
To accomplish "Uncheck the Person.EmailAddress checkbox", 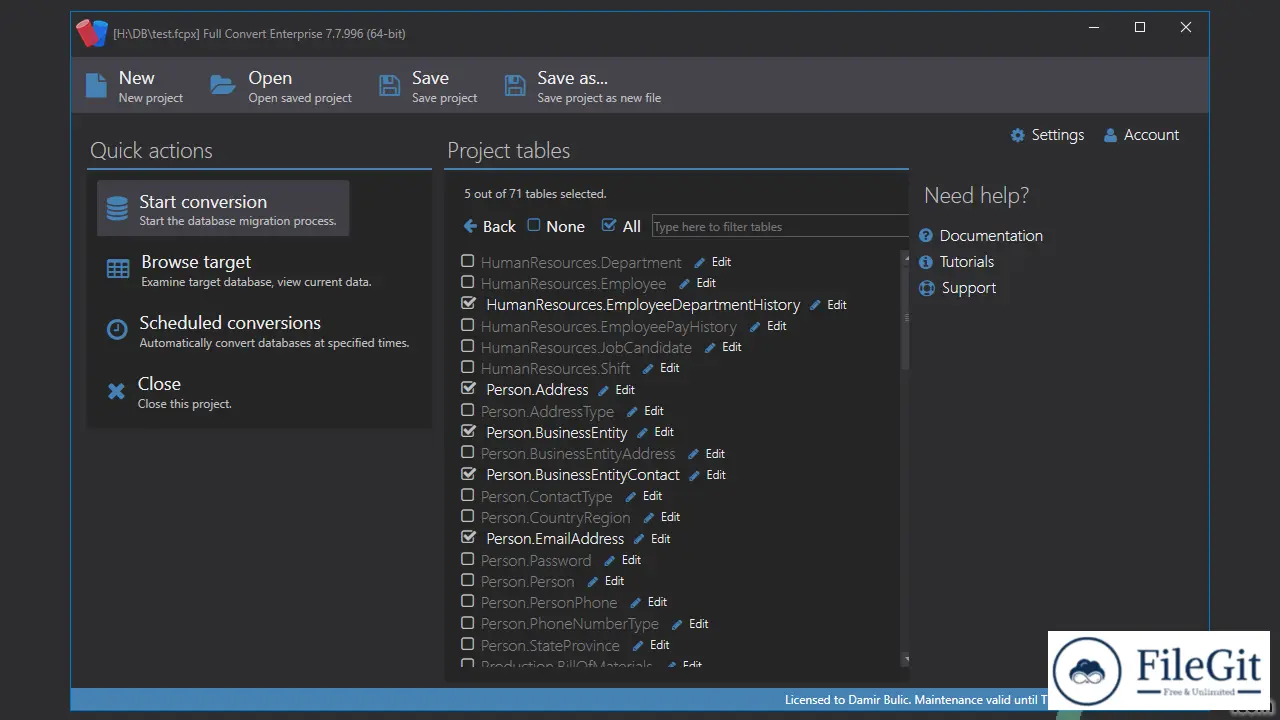I will click(467, 537).
